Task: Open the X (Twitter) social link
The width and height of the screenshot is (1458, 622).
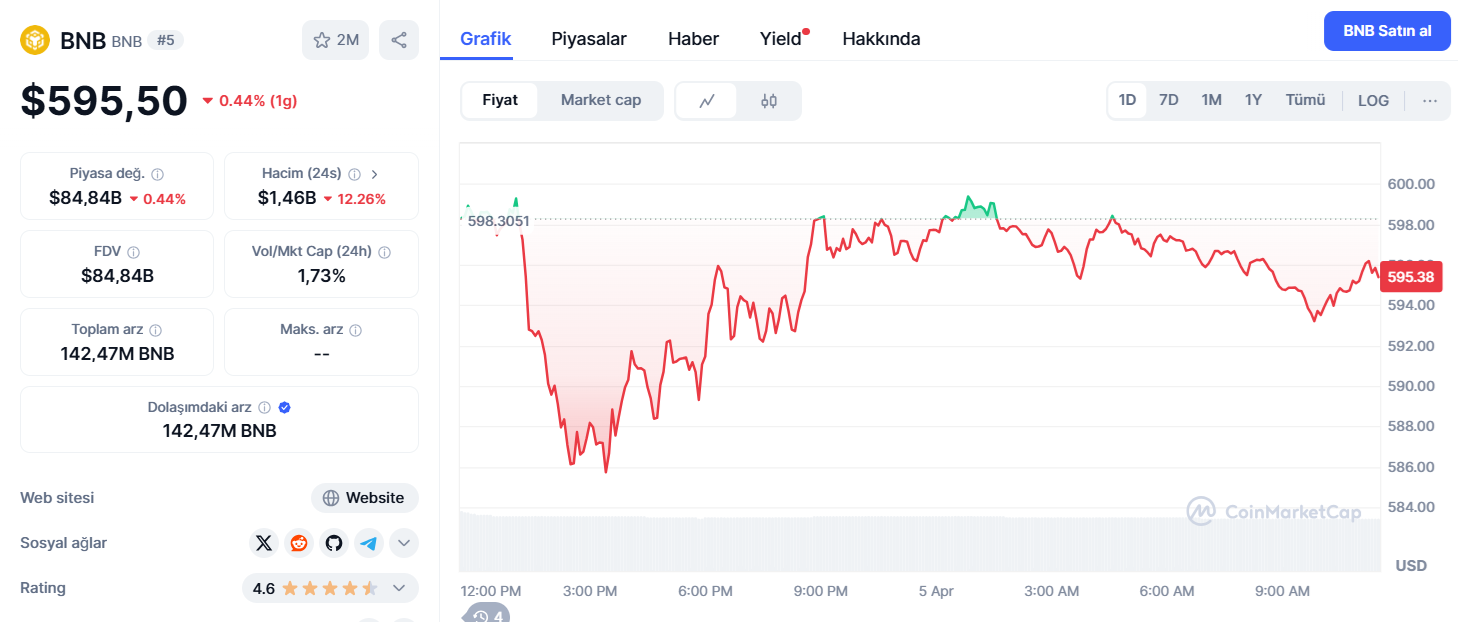Action: 264,543
